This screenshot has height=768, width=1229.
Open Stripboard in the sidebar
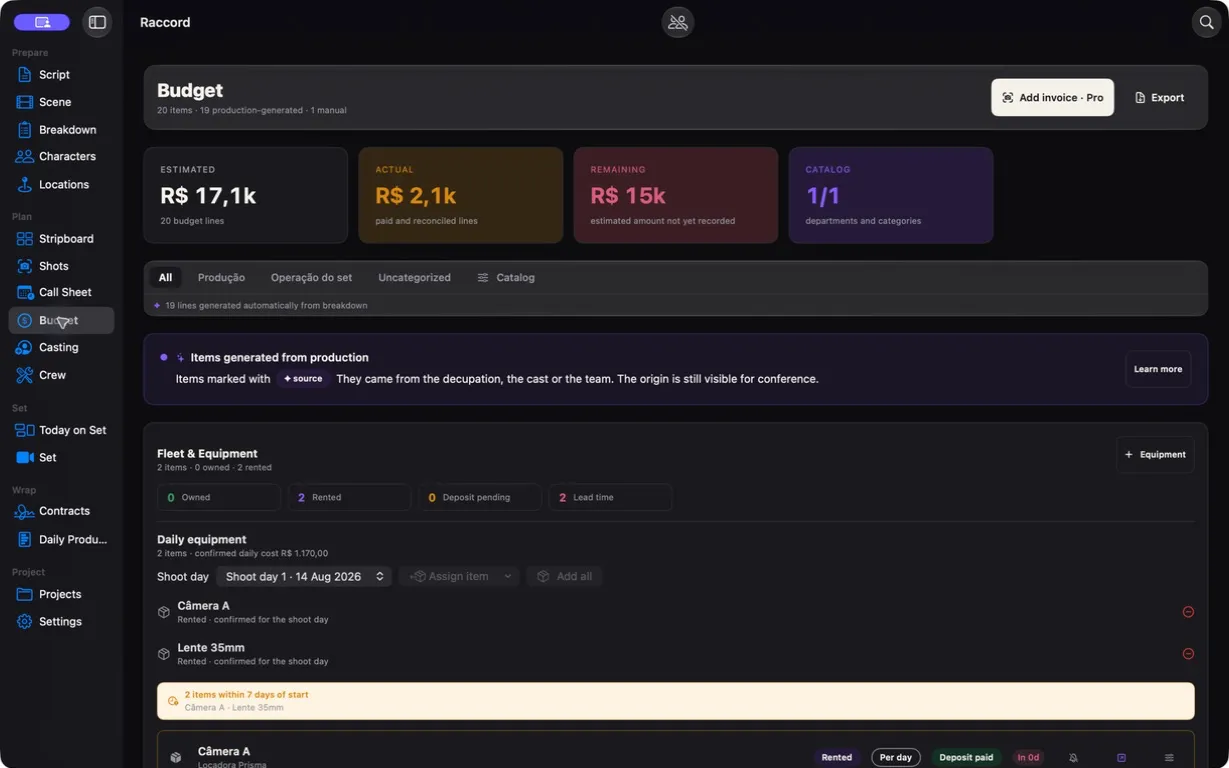[x=61, y=239]
